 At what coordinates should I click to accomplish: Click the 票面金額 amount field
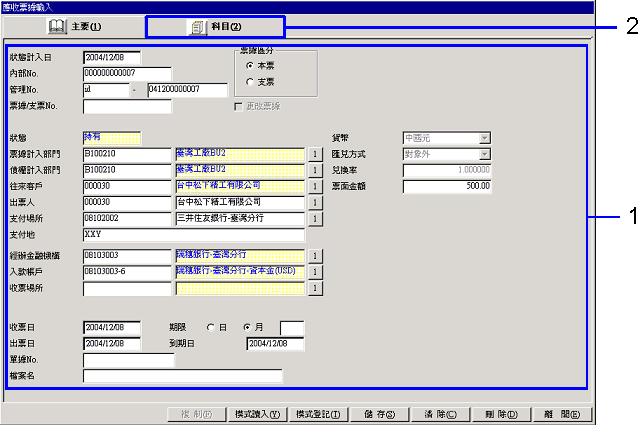coord(447,186)
